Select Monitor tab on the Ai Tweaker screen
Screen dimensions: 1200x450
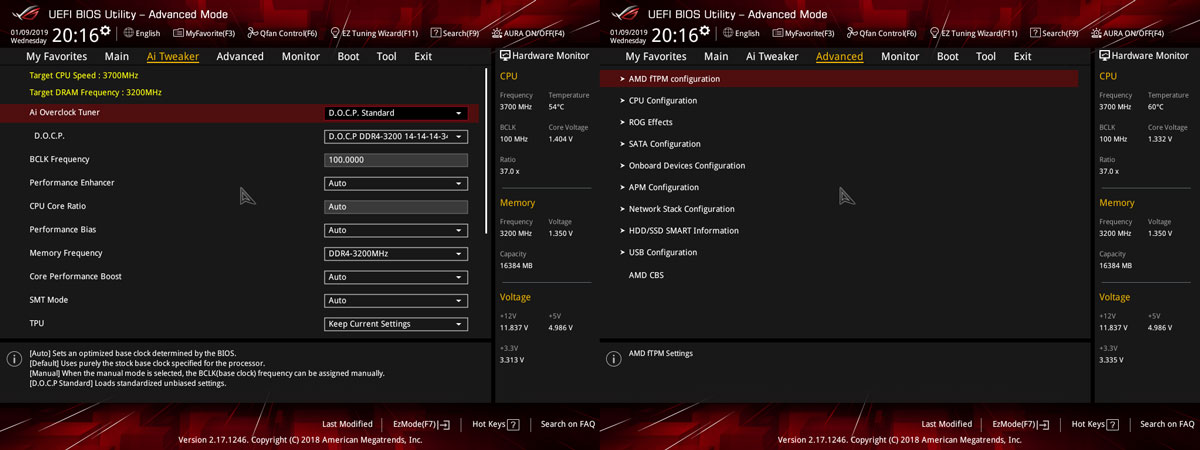click(x=301, y=57)
